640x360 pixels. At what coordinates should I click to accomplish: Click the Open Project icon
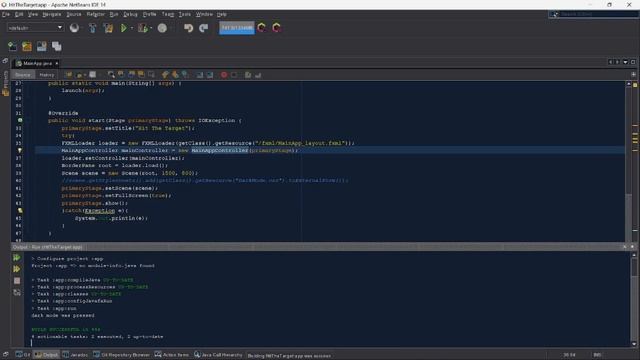(x=42, y=46)
